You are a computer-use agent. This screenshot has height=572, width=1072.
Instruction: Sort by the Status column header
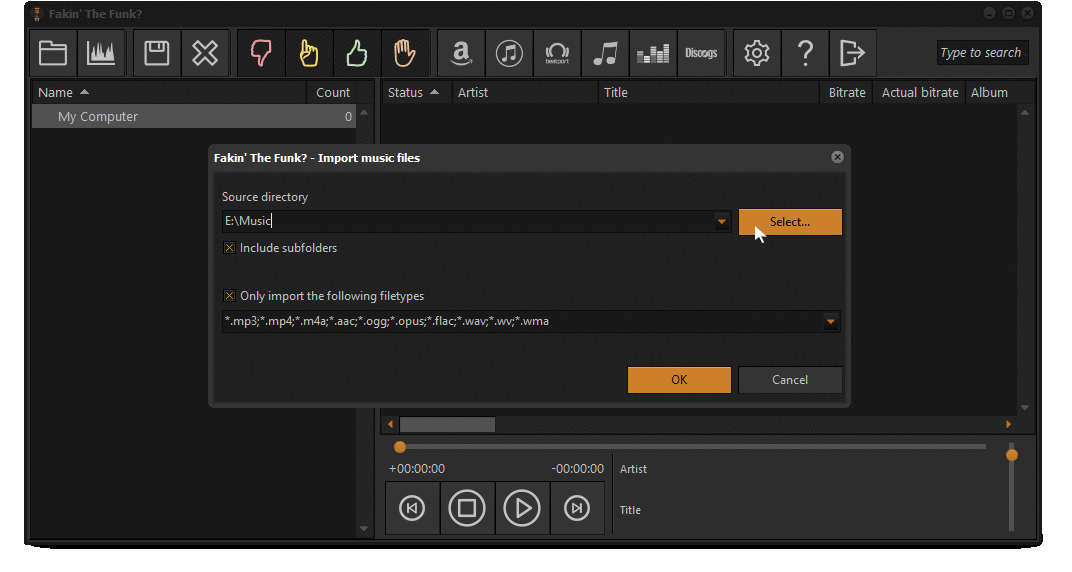pos(416,92)
